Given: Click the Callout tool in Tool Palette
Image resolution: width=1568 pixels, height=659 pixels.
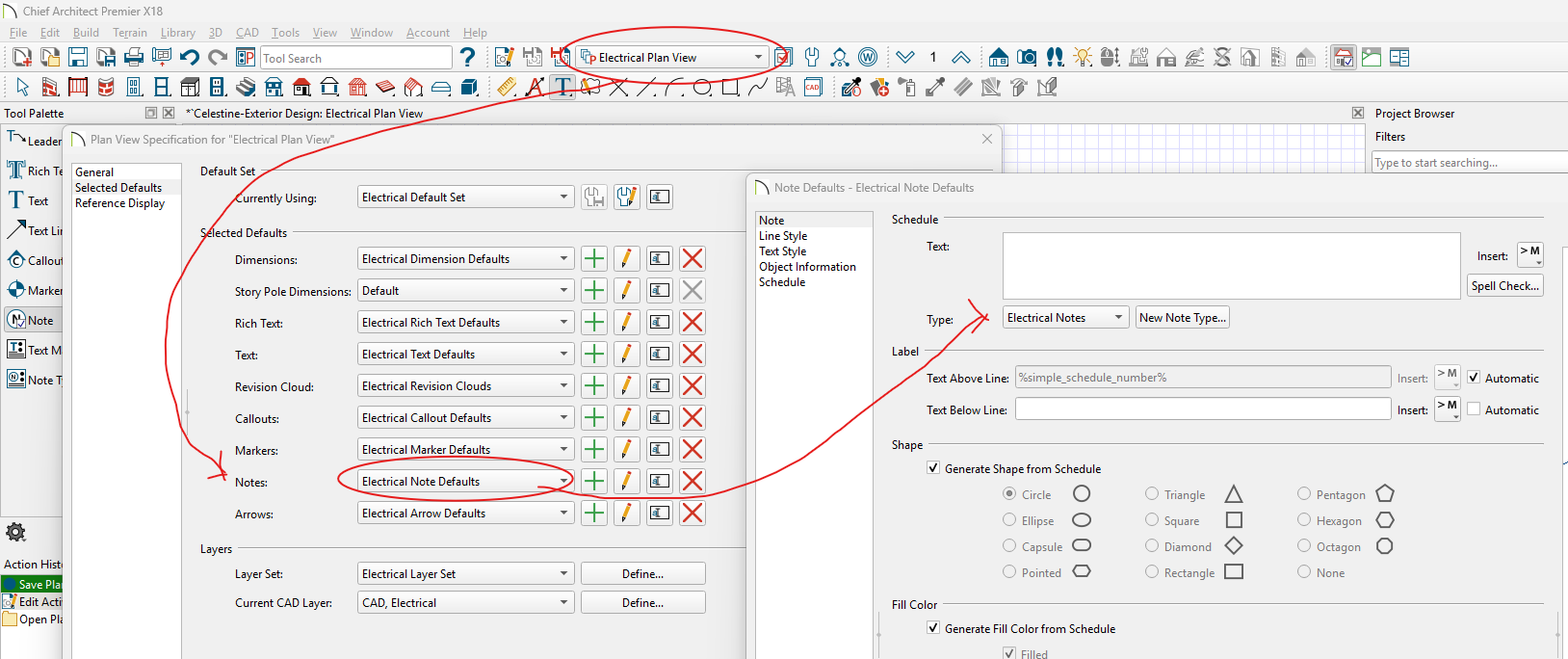Looking at the screenshot, I should click(x=34, y=260).
